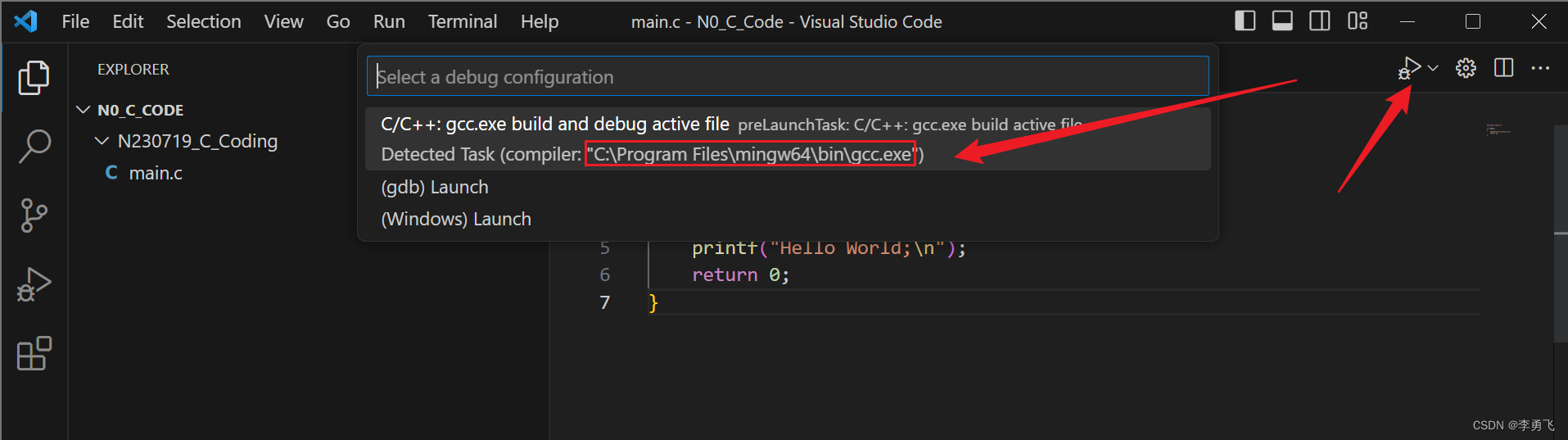The width and height of the screenshot is (1568, 440).
Task: Click the printf Hello World code line
Action: tap(829, 247)
